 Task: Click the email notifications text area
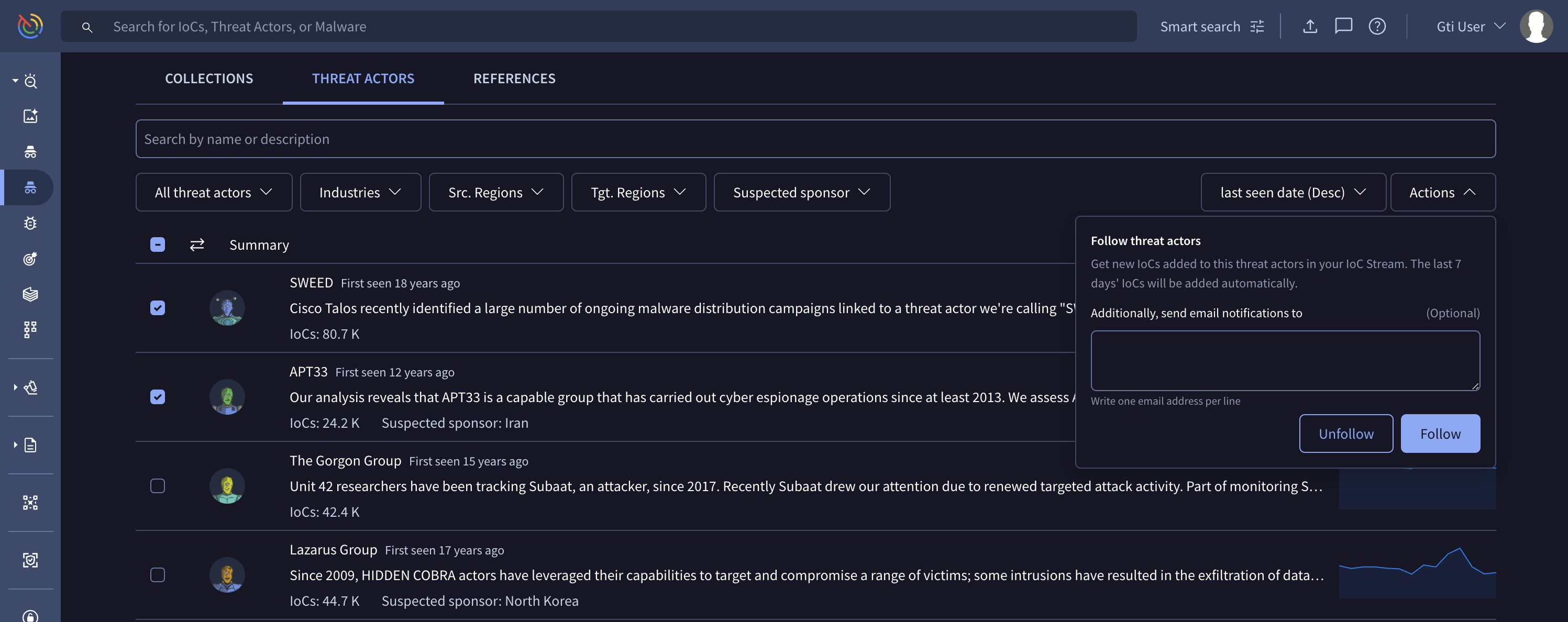[1285, 360]
